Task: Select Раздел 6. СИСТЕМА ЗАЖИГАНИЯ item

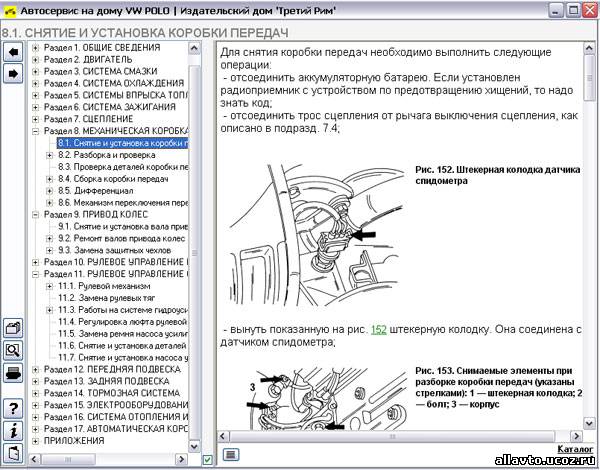Action: [x=110, y=107]
